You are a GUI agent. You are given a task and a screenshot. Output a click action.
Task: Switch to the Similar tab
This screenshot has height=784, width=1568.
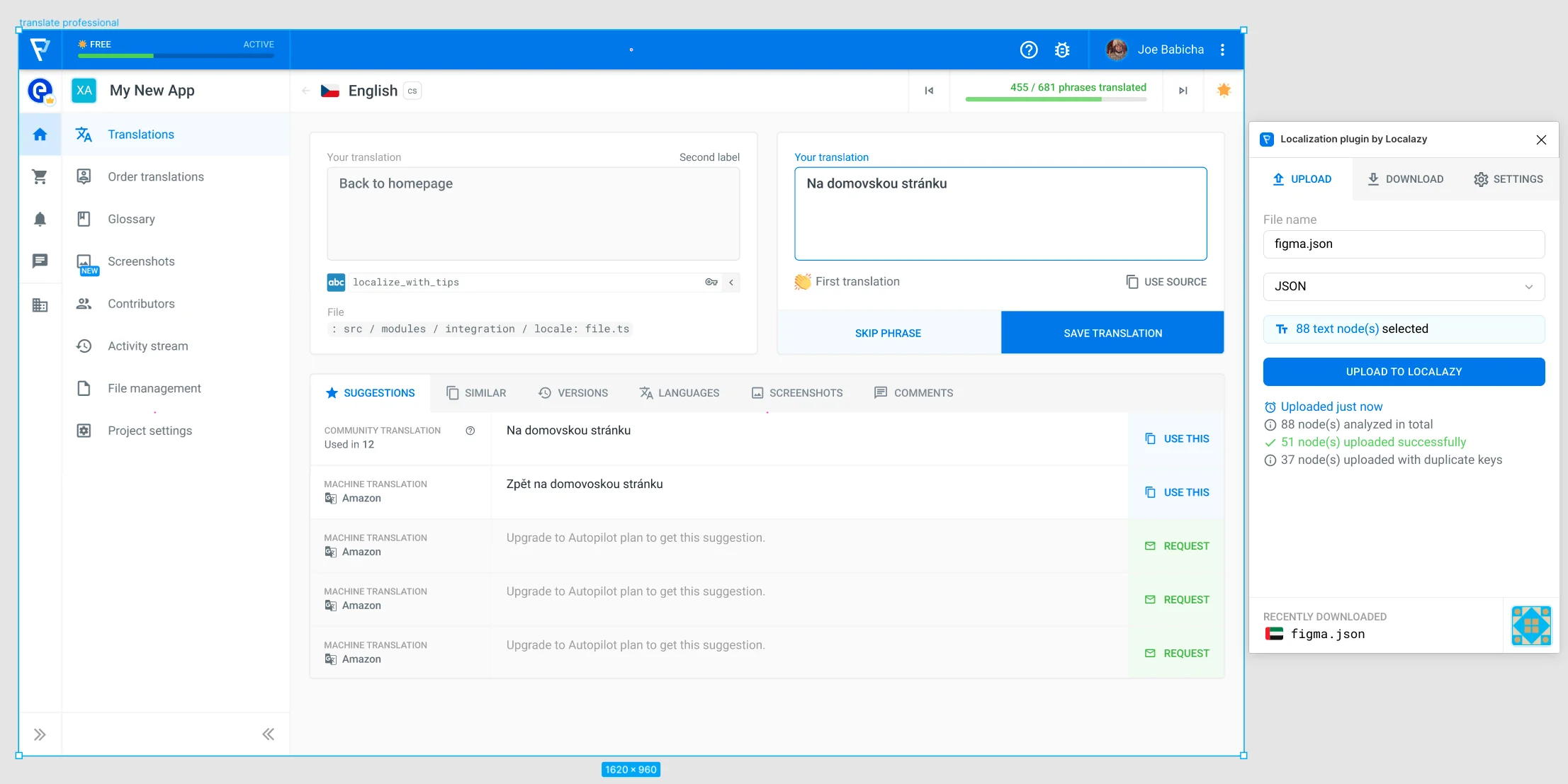(x=476, y=393)
